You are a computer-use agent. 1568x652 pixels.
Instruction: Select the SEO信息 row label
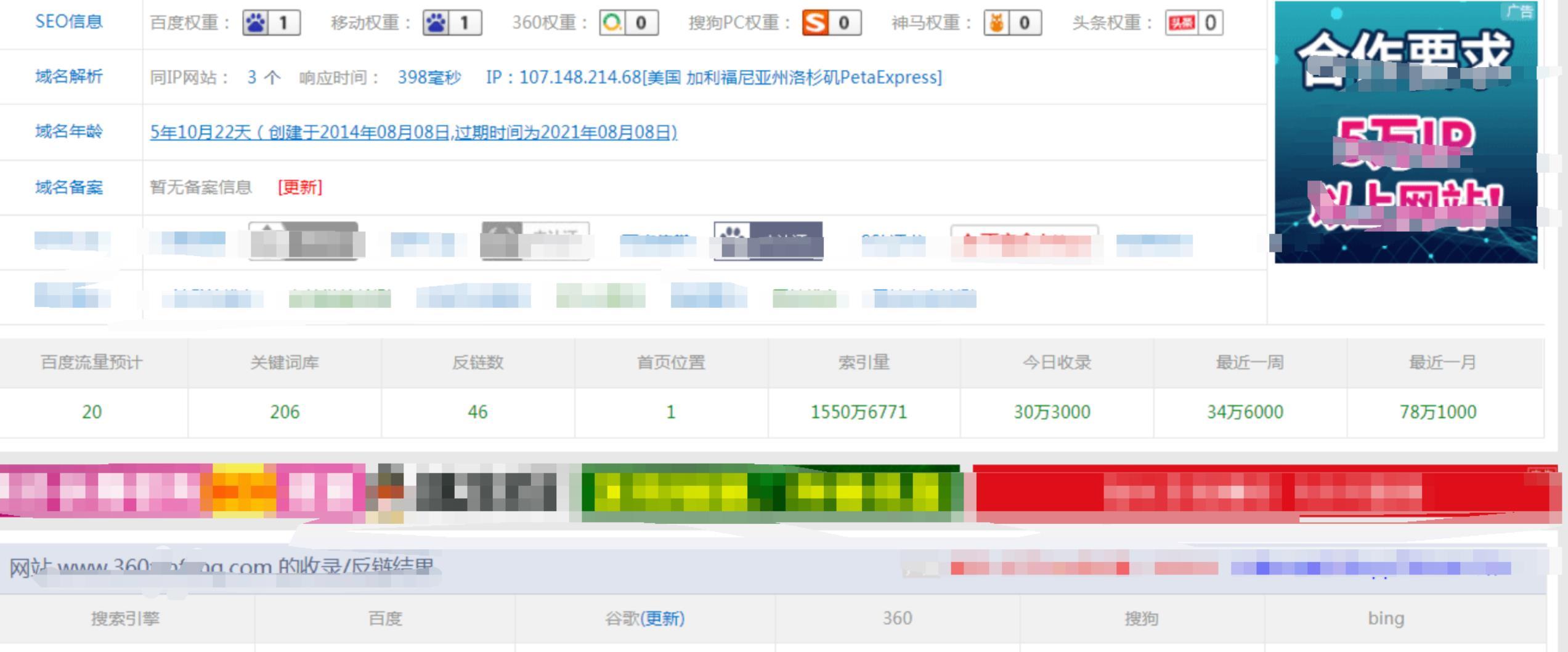click(69, 22)
